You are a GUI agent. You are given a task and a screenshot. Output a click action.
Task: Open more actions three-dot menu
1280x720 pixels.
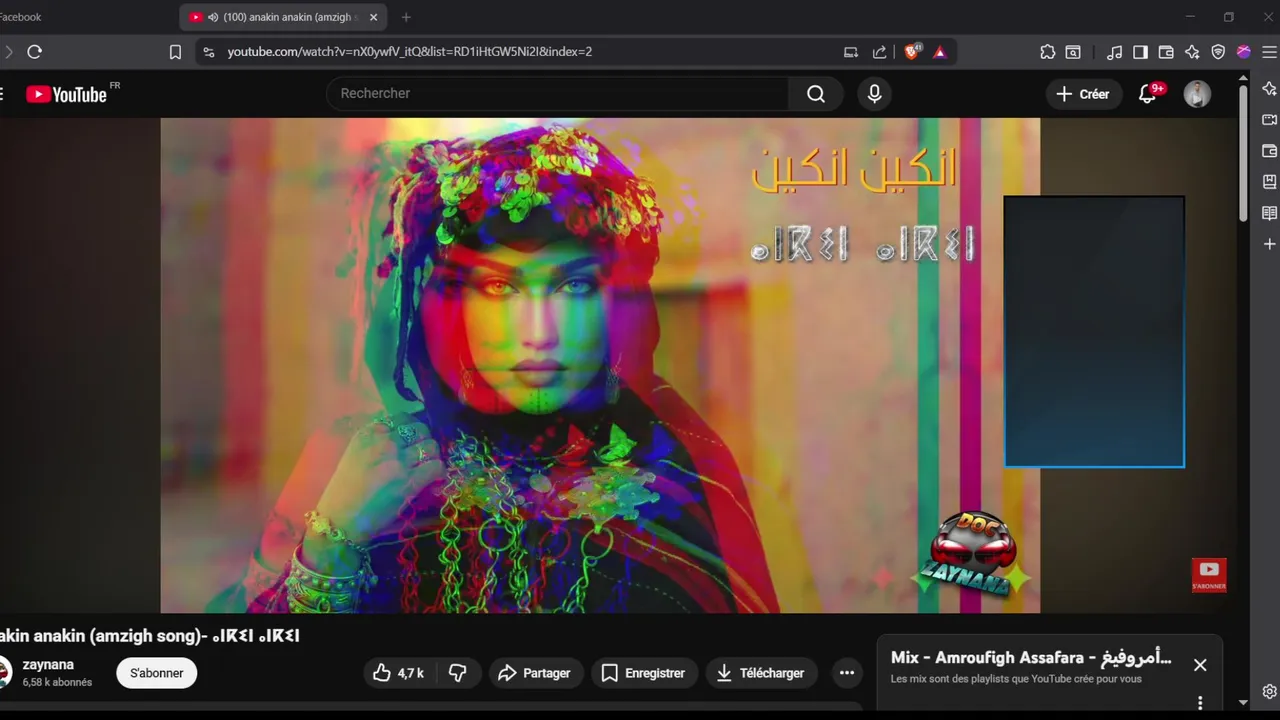847,673
